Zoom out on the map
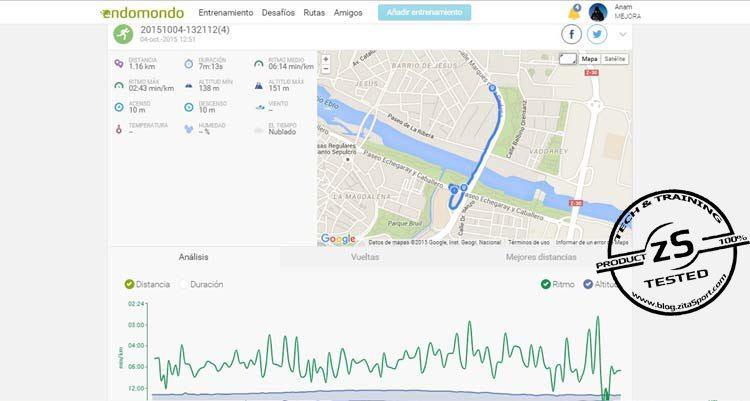The height and width of the screenshot is (401, 750). [x=326, y=69]
